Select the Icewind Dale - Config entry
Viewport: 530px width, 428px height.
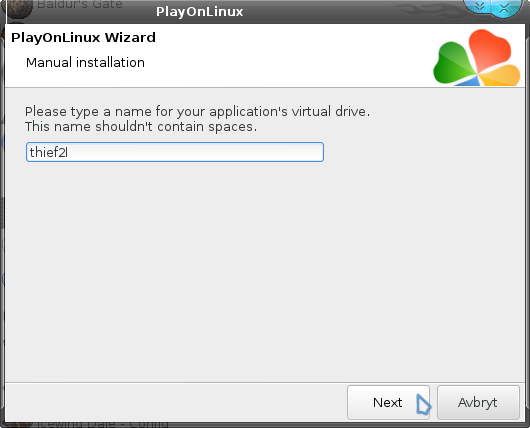(x=102, y=424)
